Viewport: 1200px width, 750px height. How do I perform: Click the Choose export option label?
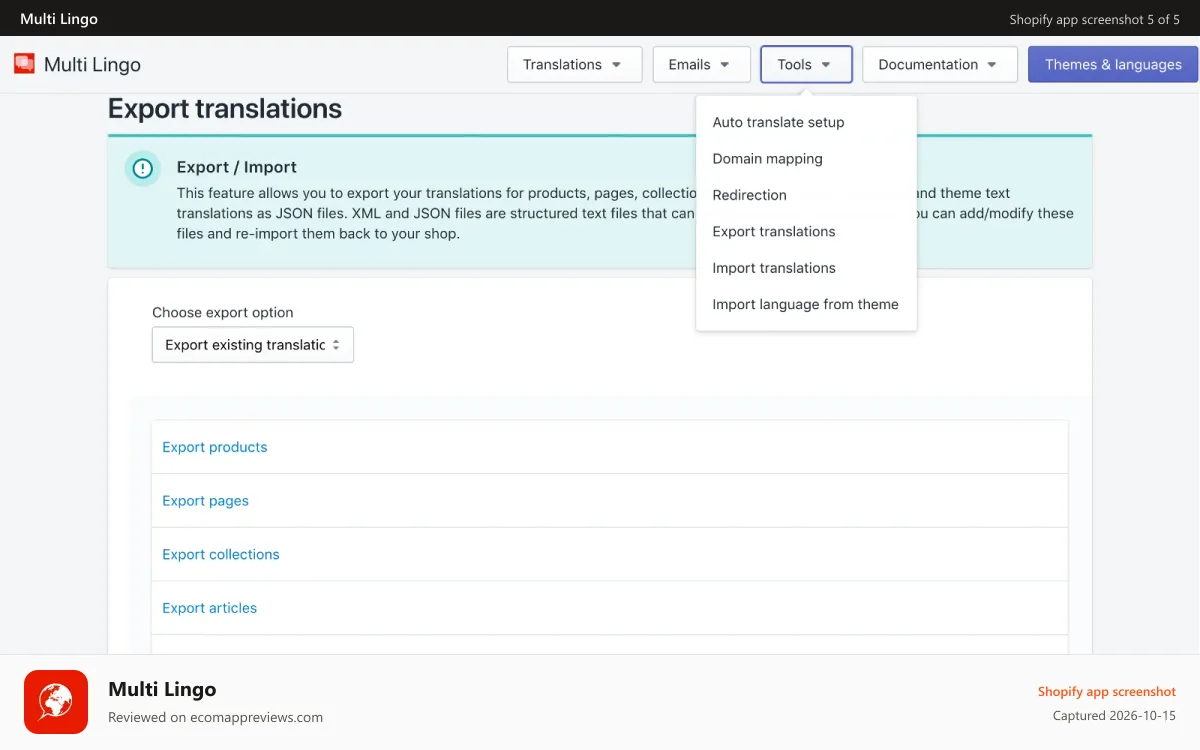click(223, 312)
